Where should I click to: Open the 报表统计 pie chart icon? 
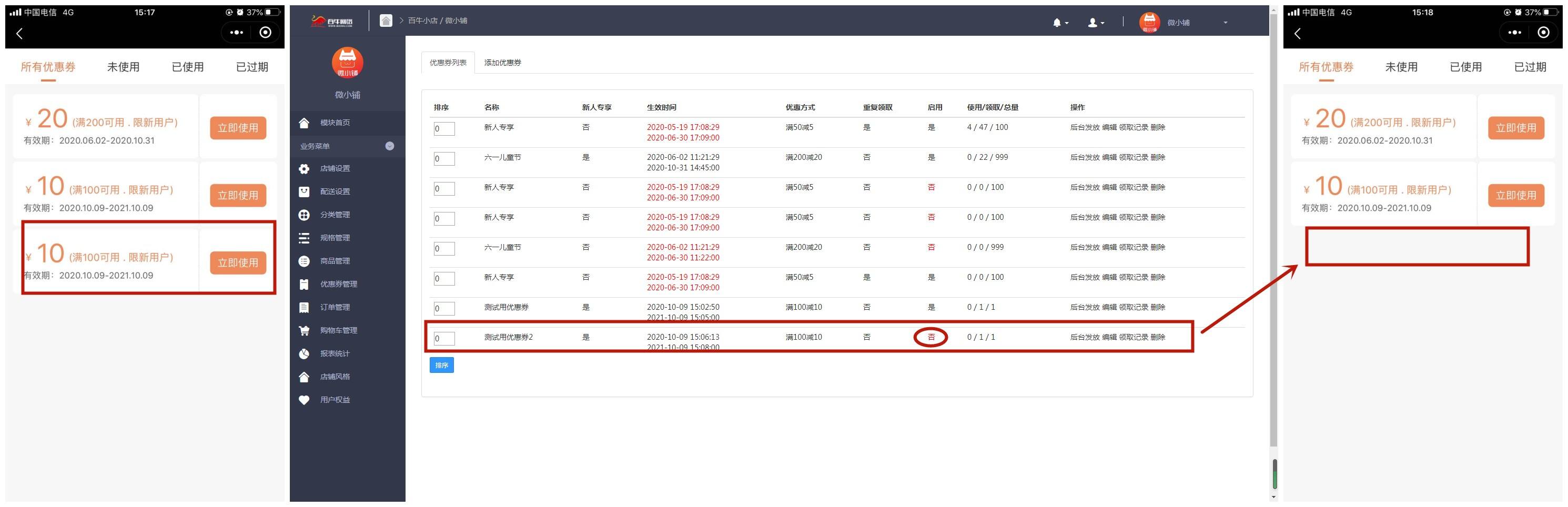pos(305,353)
